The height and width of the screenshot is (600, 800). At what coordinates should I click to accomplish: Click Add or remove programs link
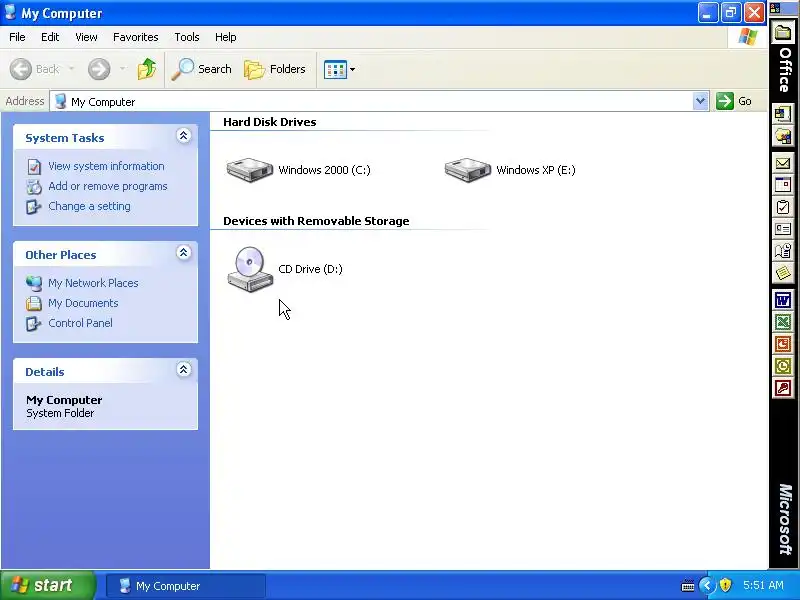(108, 186)
